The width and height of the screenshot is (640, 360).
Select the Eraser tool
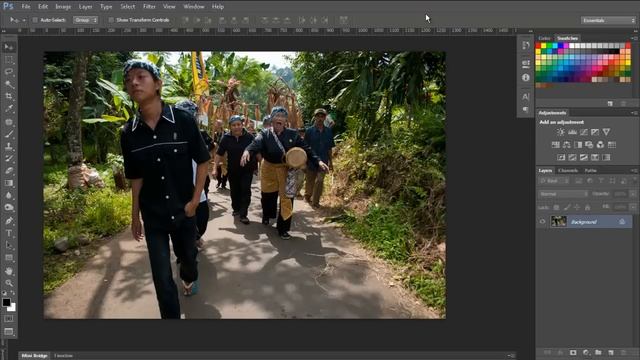[9, 171]
